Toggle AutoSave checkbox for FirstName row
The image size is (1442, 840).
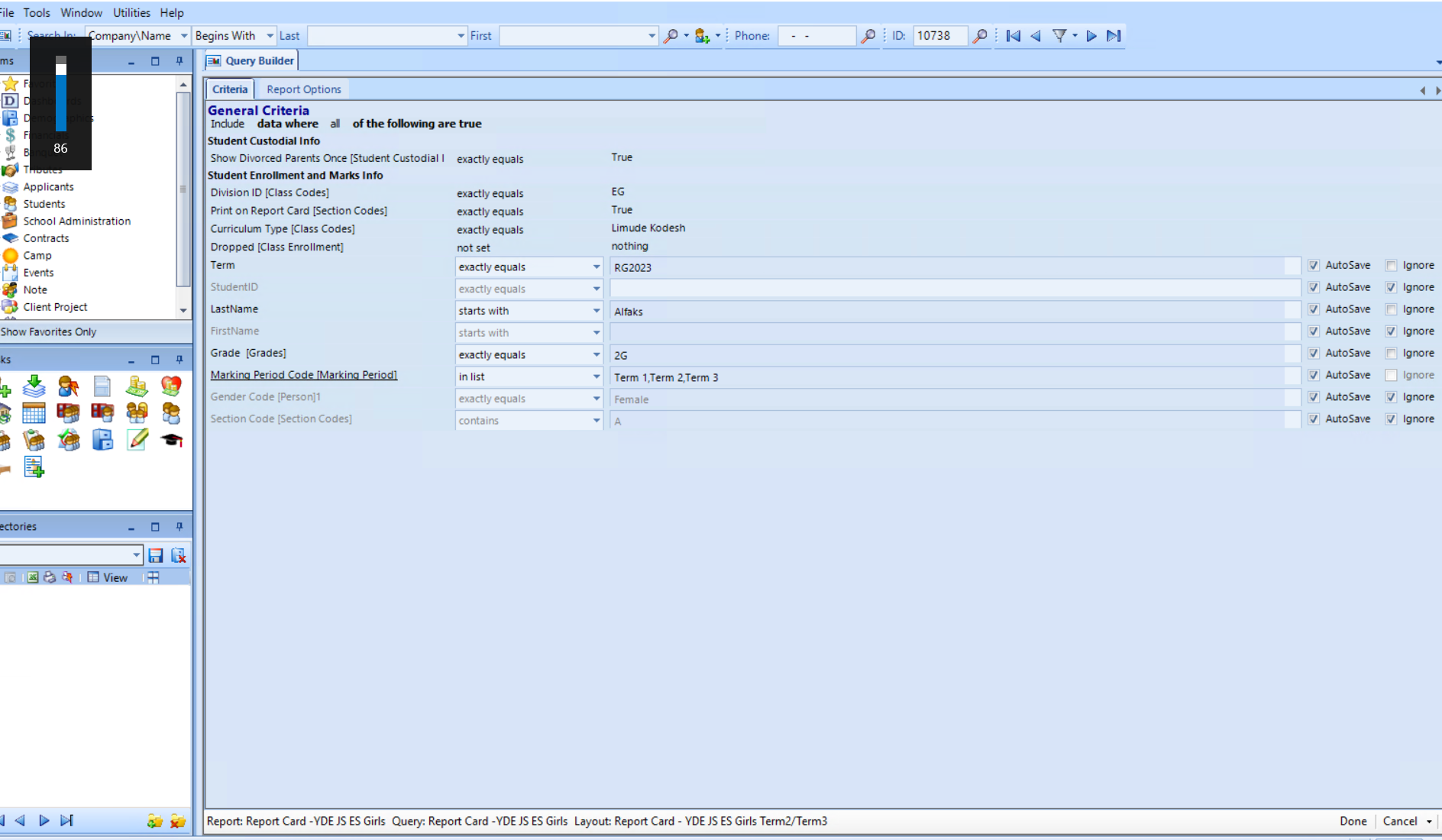tap(1314, 331)
